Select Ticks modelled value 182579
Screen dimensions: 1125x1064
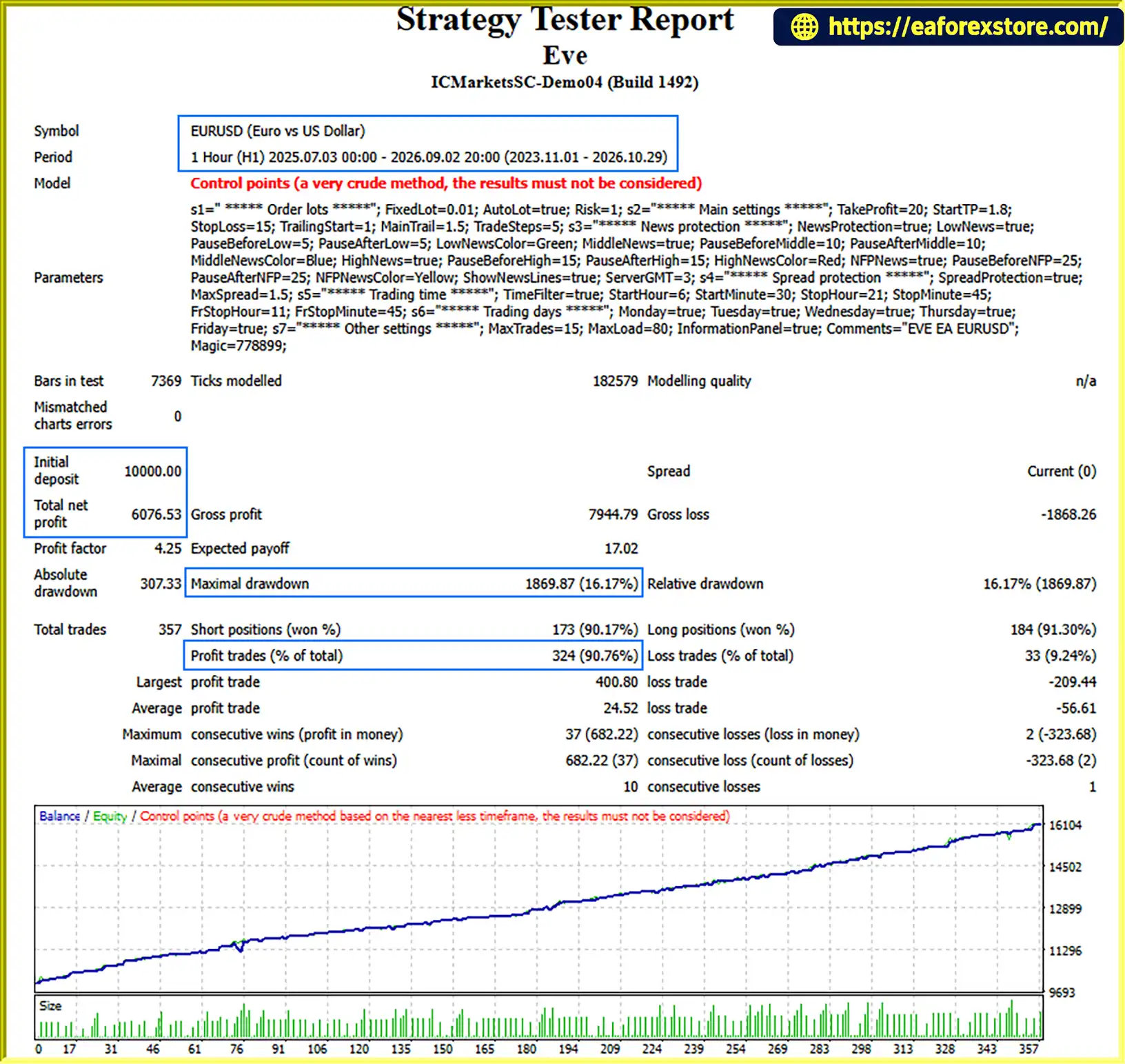[615, 381]
